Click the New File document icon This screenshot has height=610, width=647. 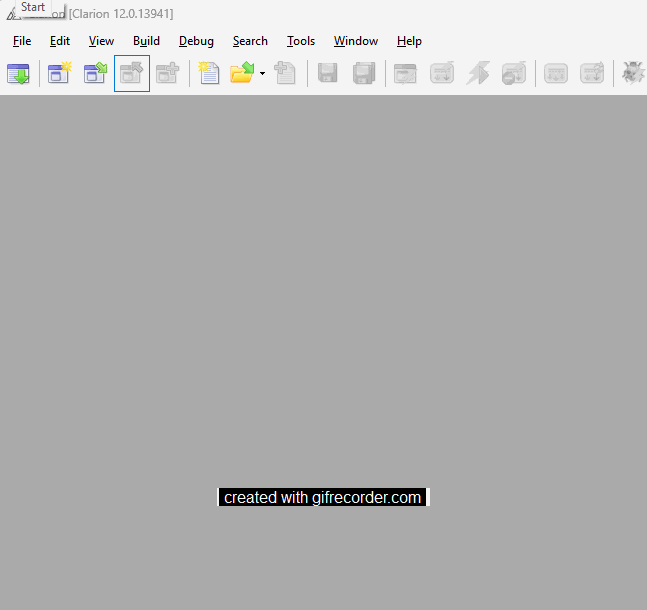pyautogui.click(x=209, y=73)
